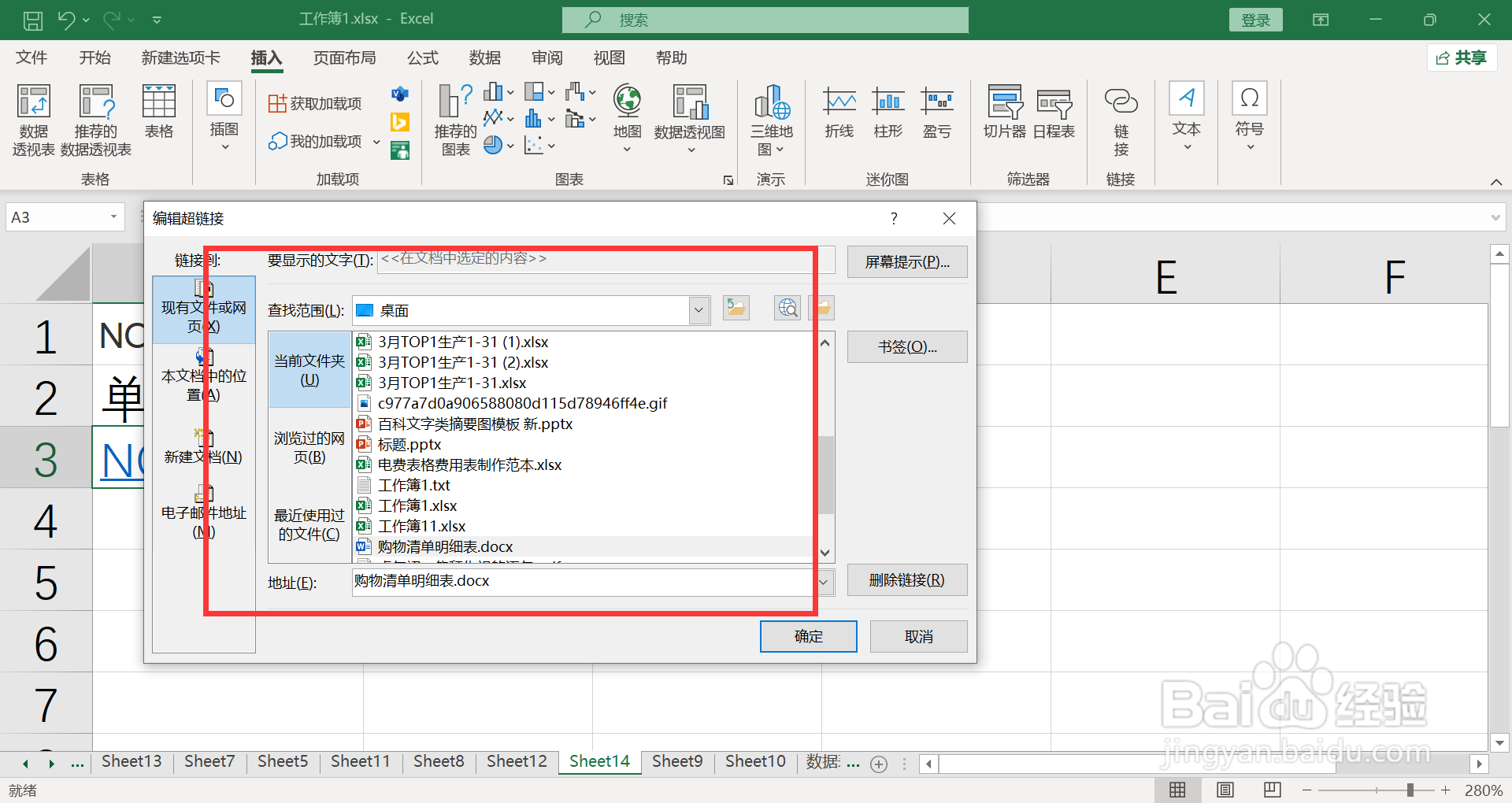Insert Line sparkline
Image resolution: width=1512 pixels, height=803 pixels.
coord(839,112)
